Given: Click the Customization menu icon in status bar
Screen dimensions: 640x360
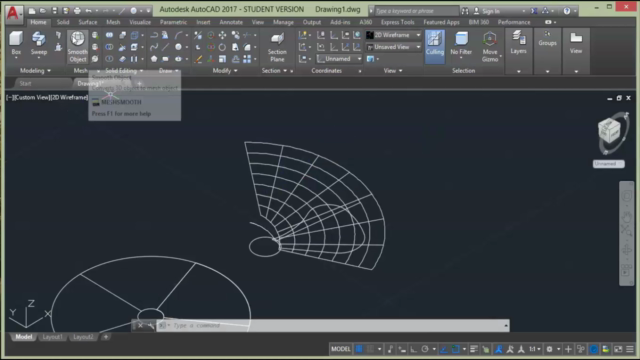Looking at the screenshot, I should tap(630, 349).
